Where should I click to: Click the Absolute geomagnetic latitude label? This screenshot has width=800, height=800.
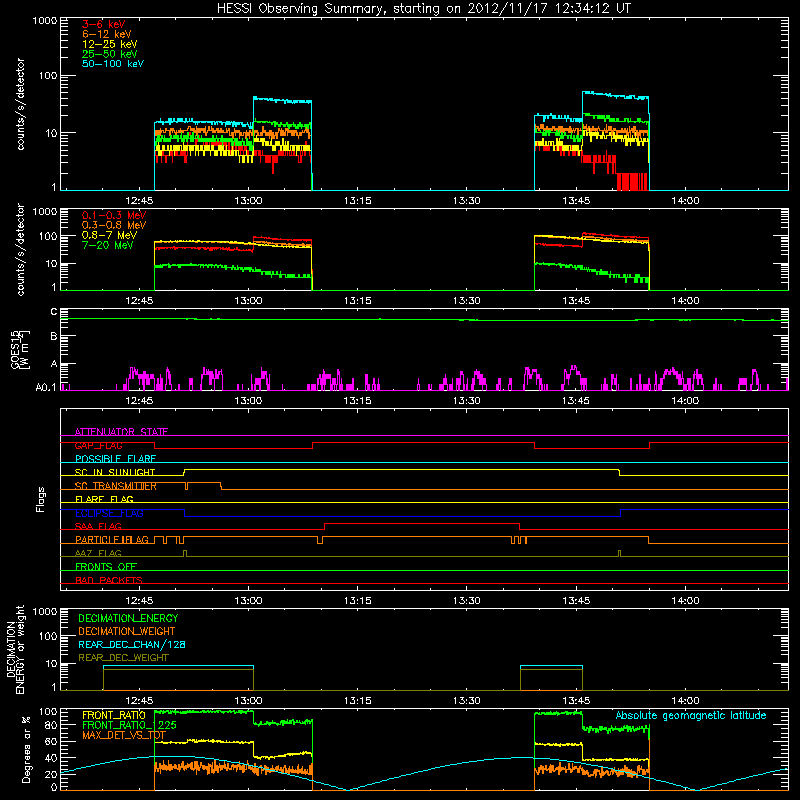point(691,715)
